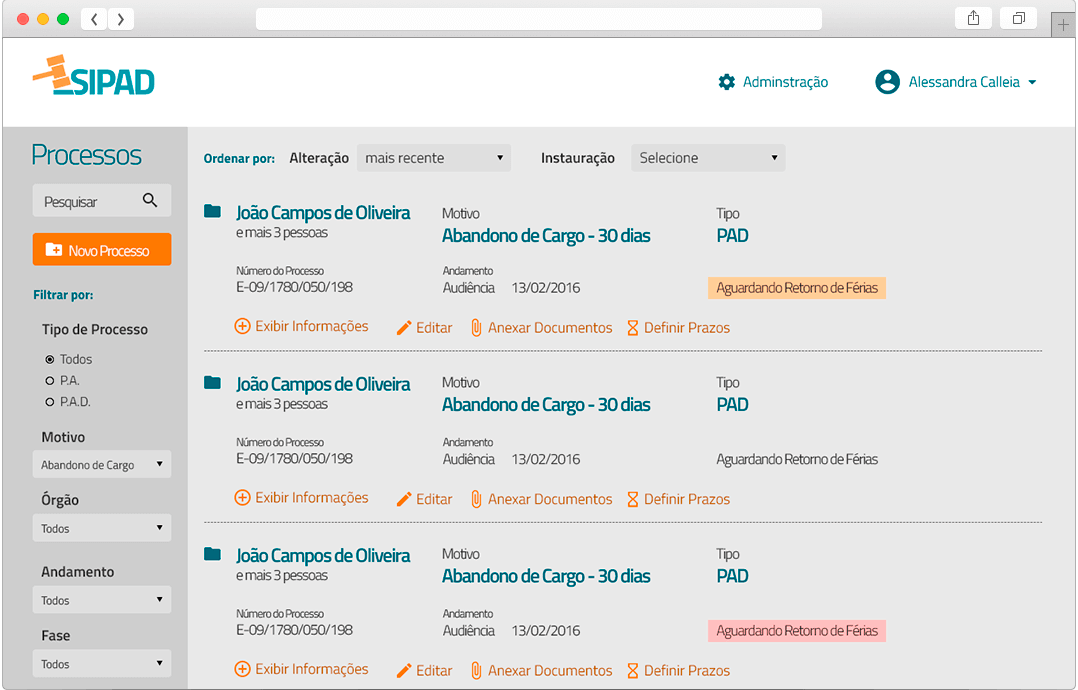The height and width of the screenshot is (690, 1078).
Task: Open the Alteração sort dropdown
Action: [x=433, y=158]
